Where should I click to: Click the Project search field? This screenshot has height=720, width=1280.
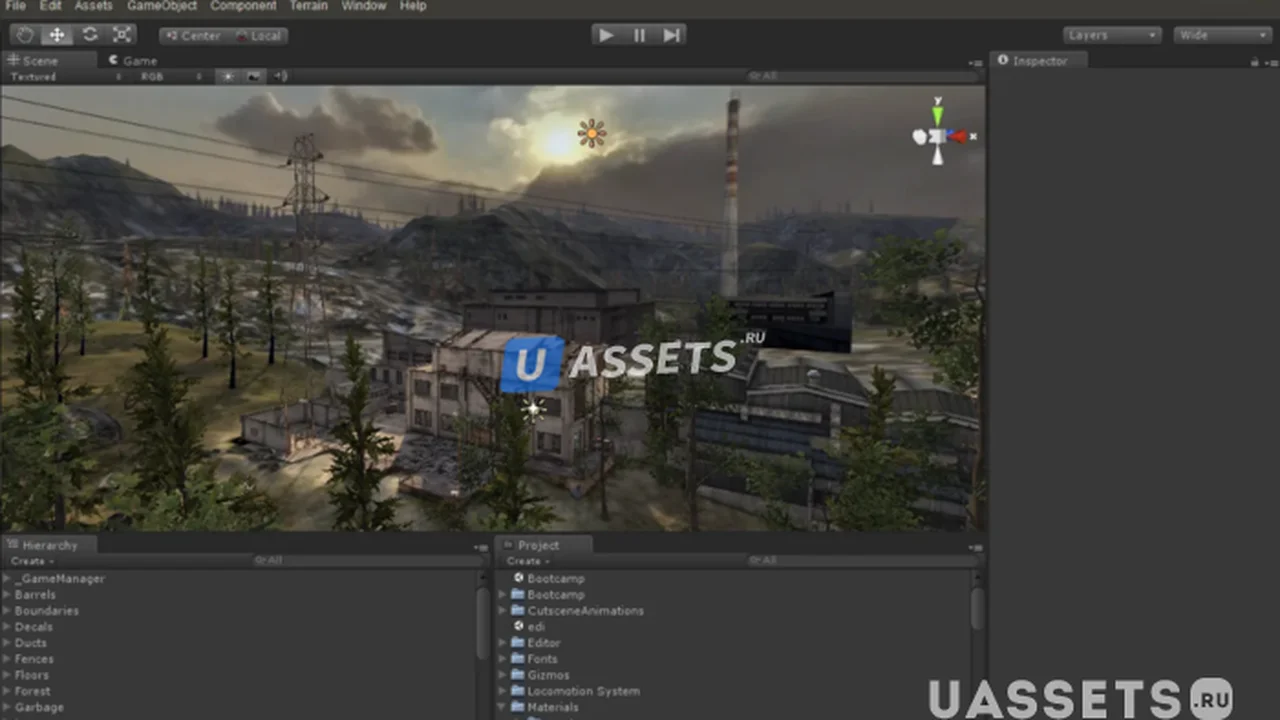point(862,561)
